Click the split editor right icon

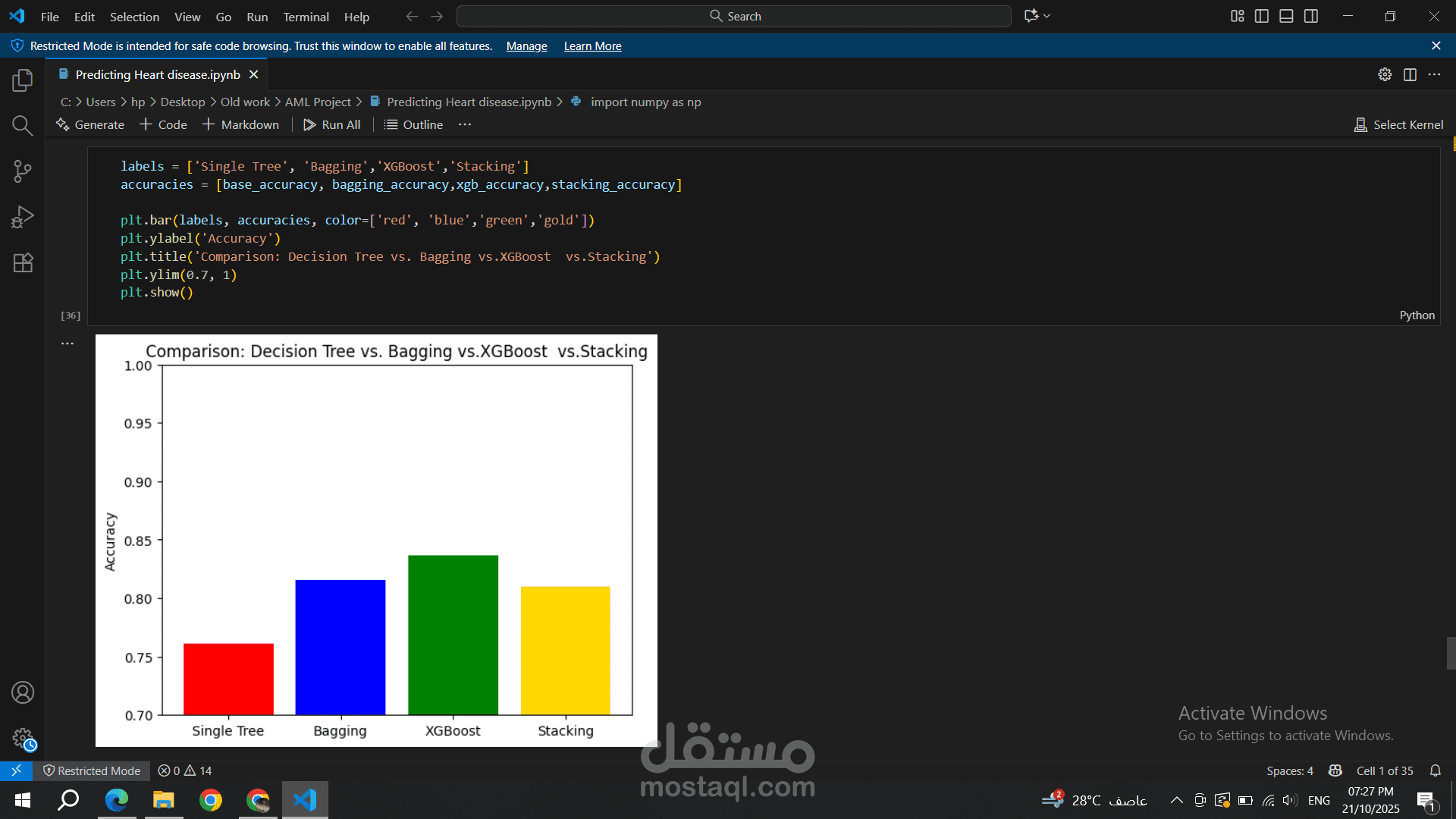point(1410,74)
